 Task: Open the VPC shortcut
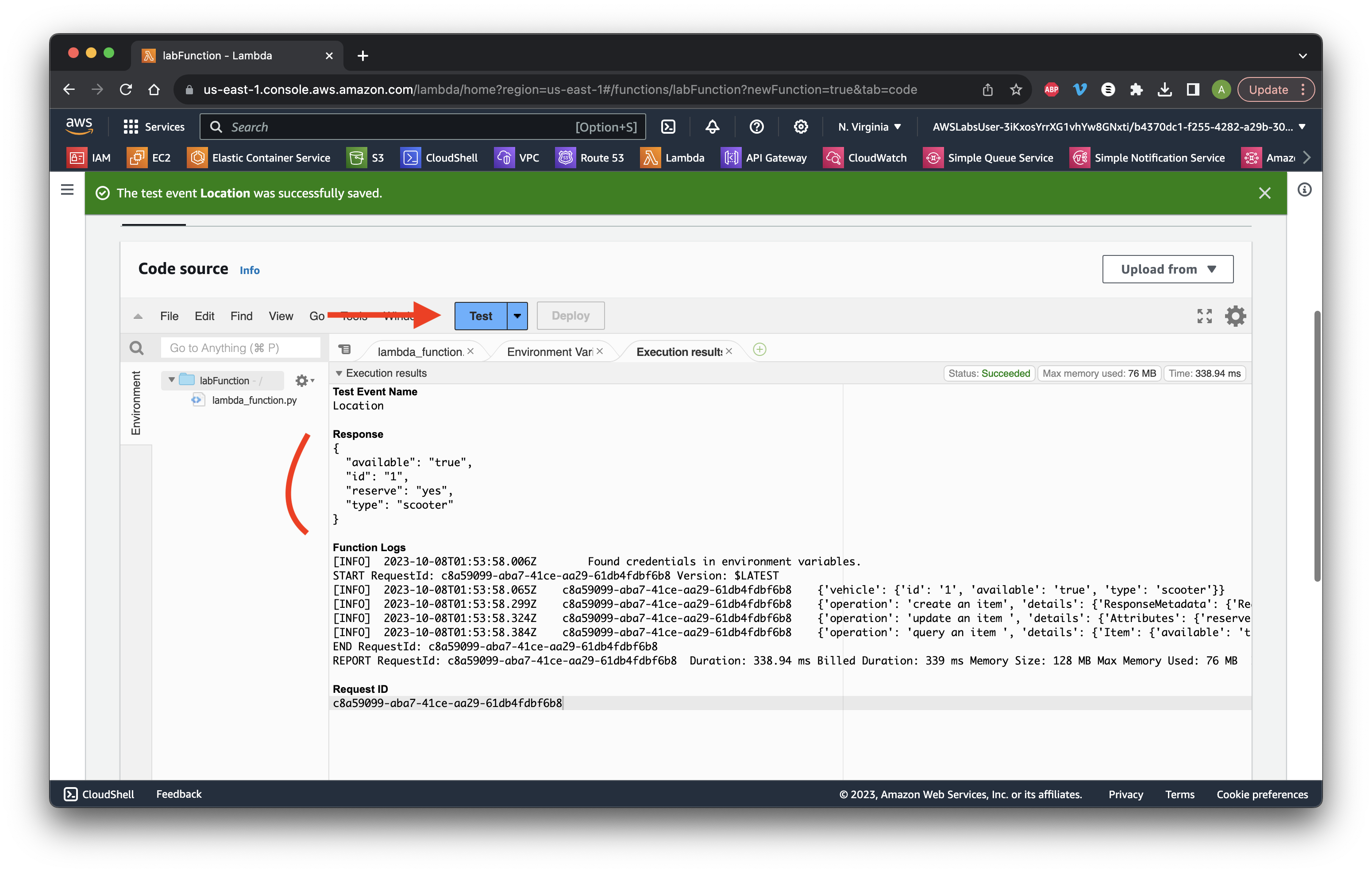coord(517,158)
